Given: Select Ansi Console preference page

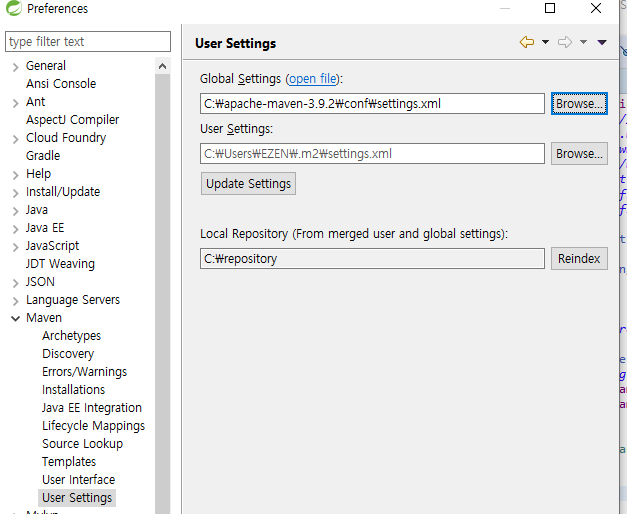Looking at the screenshot, I should coord(61,84).
